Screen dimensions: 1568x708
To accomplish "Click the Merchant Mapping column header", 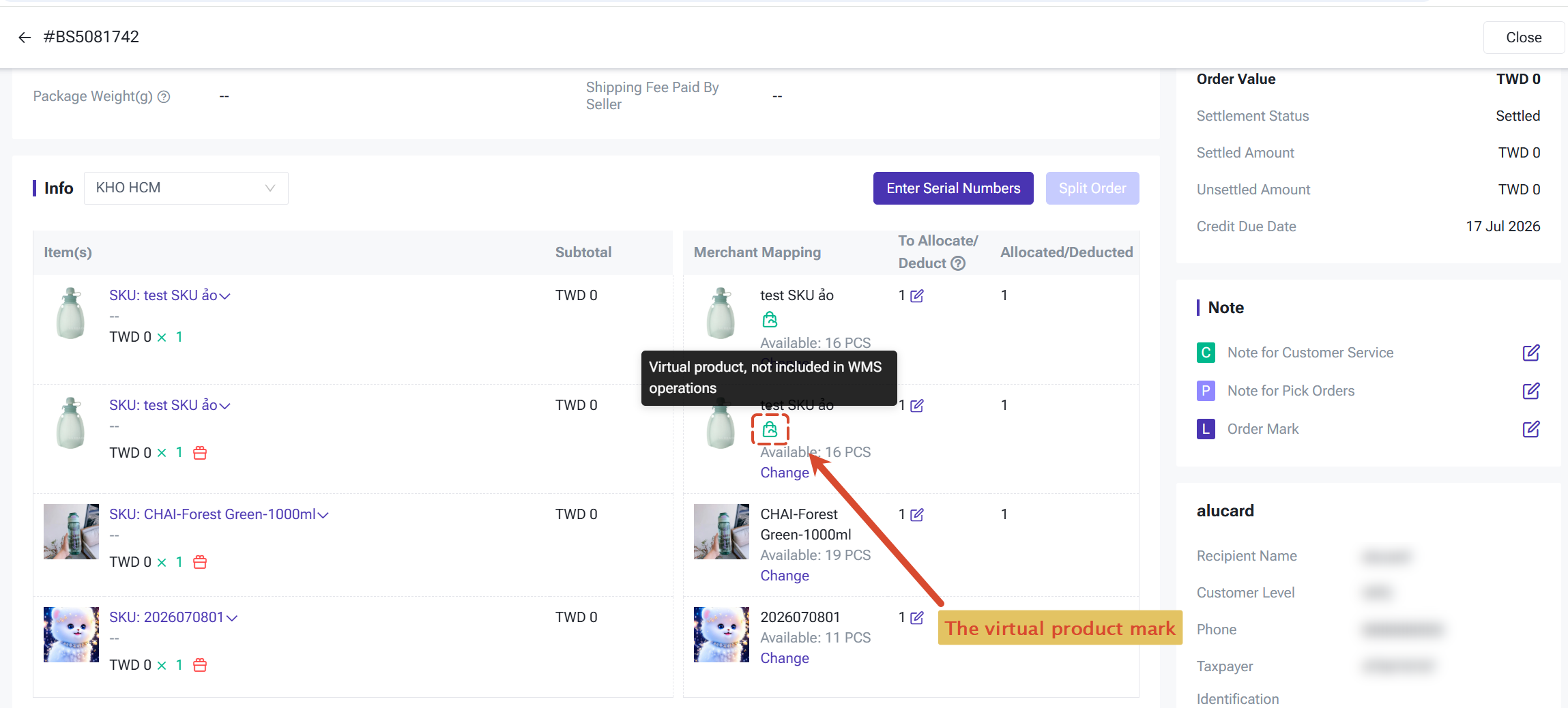I will click(757, 252).
